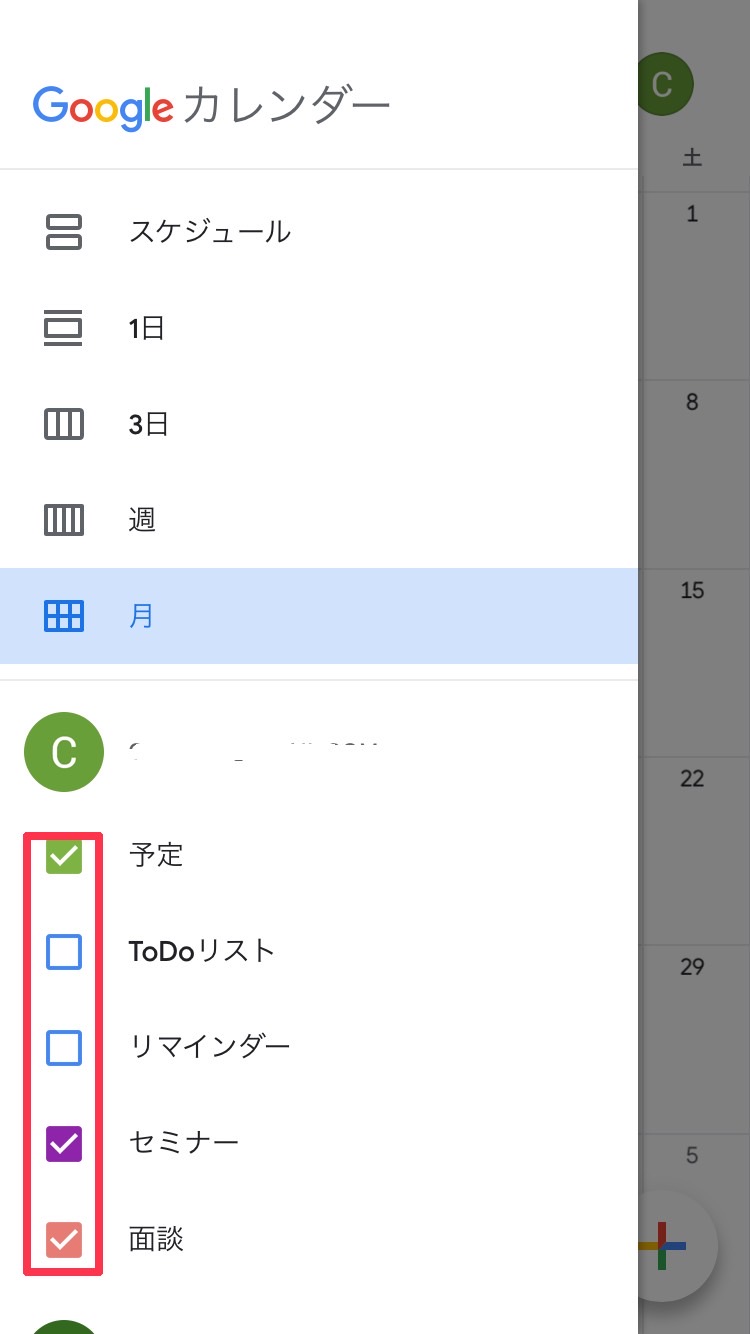750x1334 pixels.
Task: Tap the Google カレンダー logo title
Action: (211, 106)
